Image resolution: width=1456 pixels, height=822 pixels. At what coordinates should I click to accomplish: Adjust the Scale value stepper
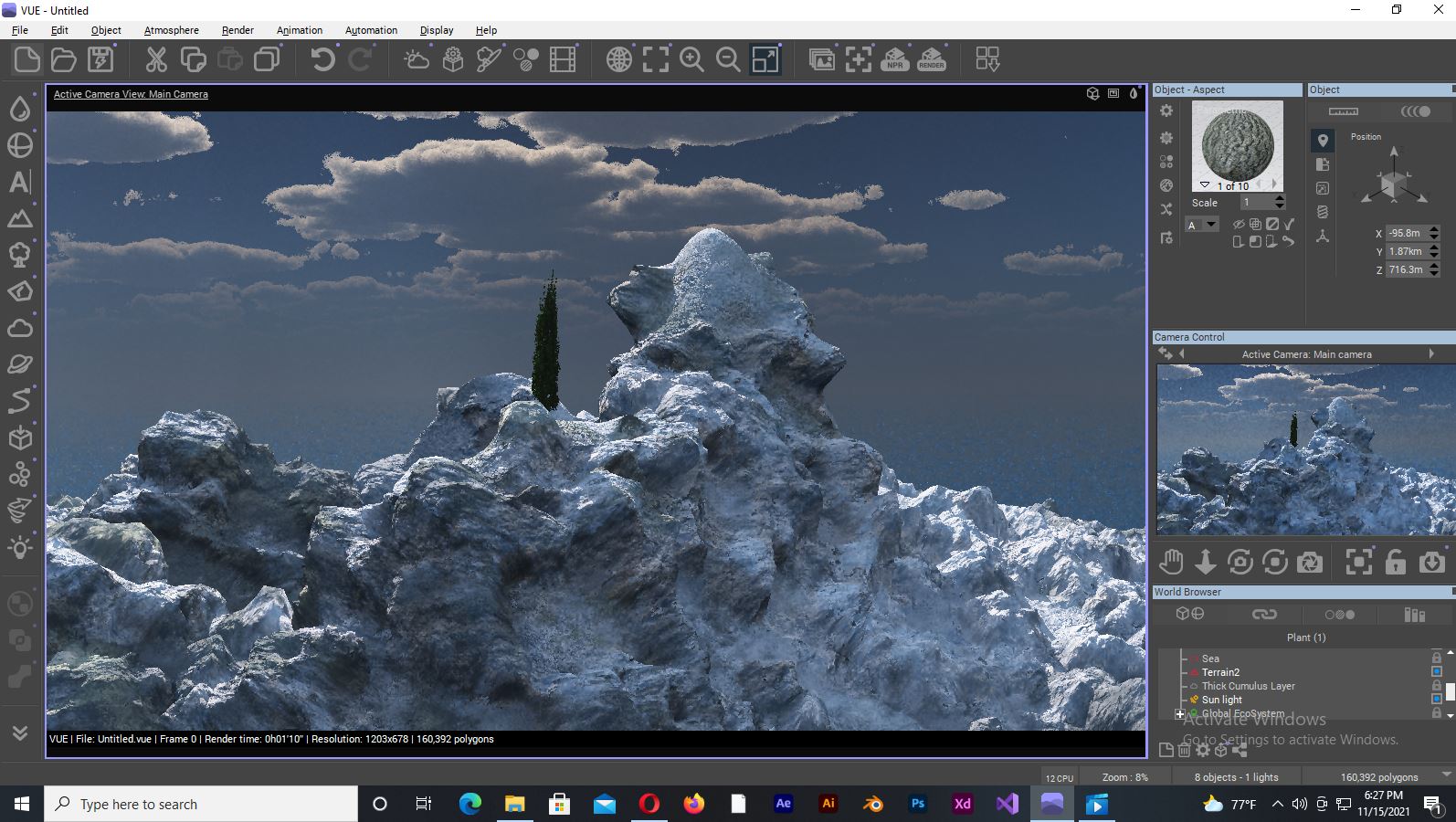(x=1280, y=202)
